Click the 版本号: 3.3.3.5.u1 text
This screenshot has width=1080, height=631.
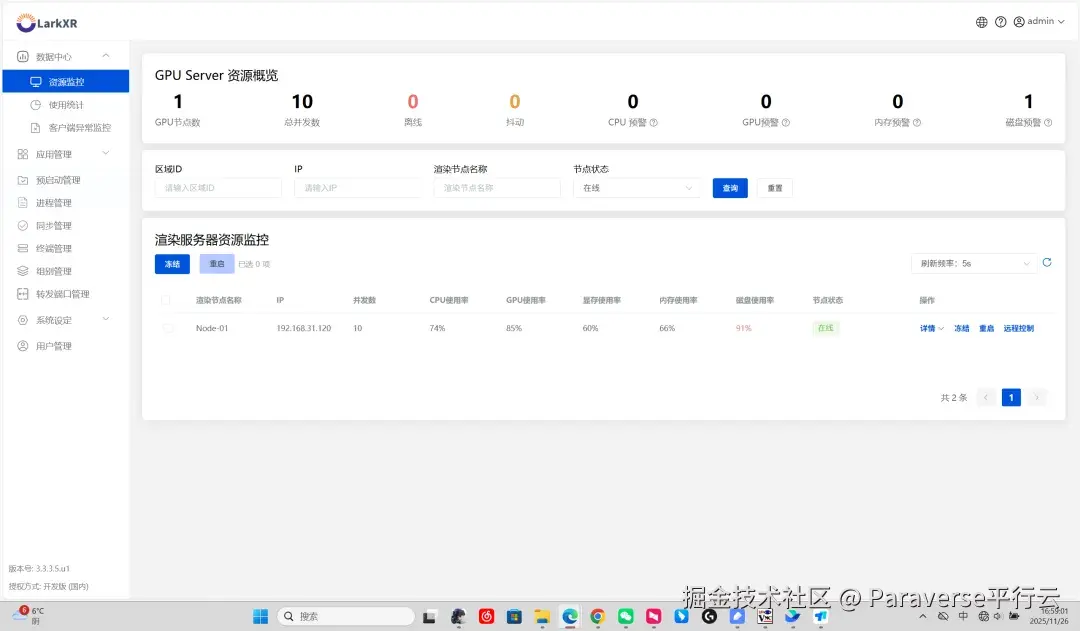point(39,568)
